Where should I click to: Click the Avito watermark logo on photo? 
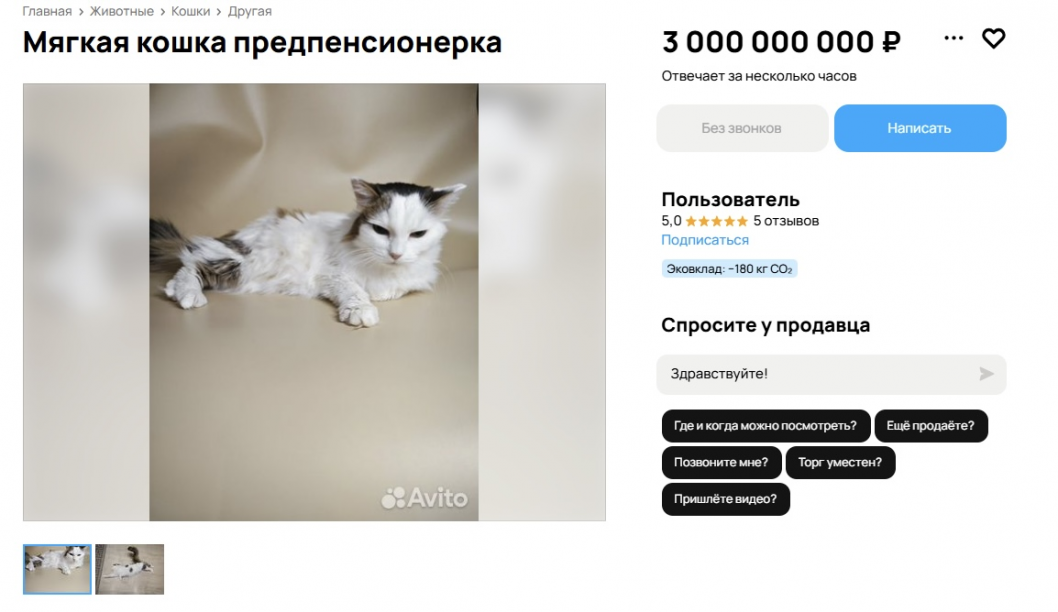point(424,498)
